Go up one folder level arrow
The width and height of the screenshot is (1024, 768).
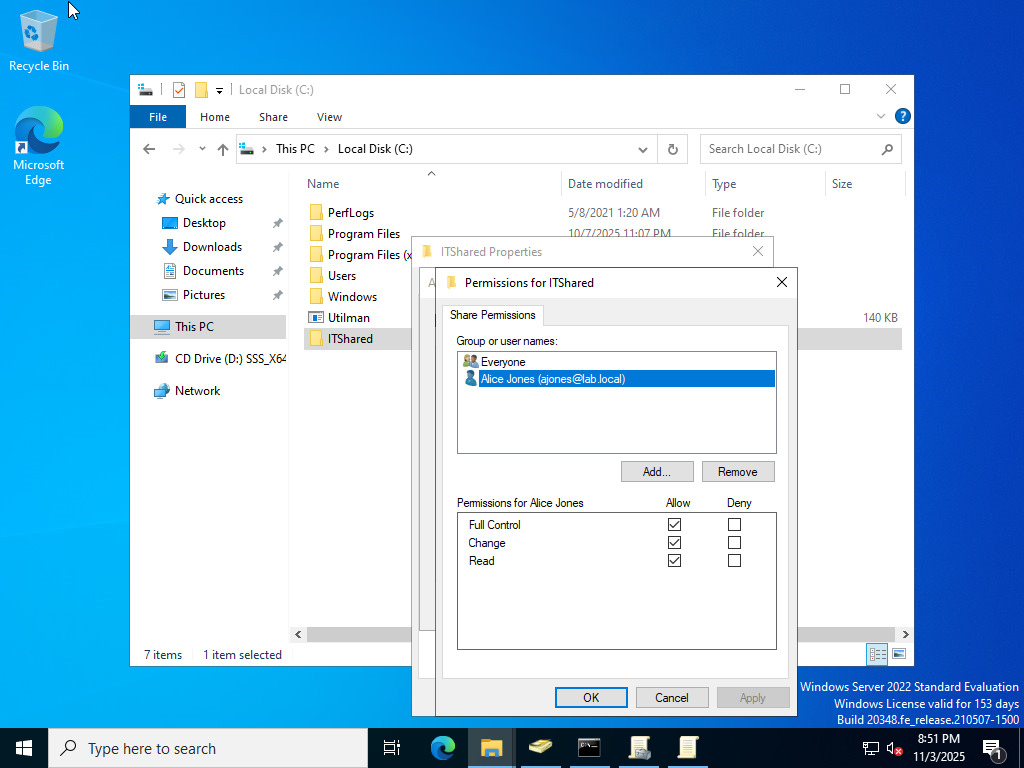[x=223, y=149]
